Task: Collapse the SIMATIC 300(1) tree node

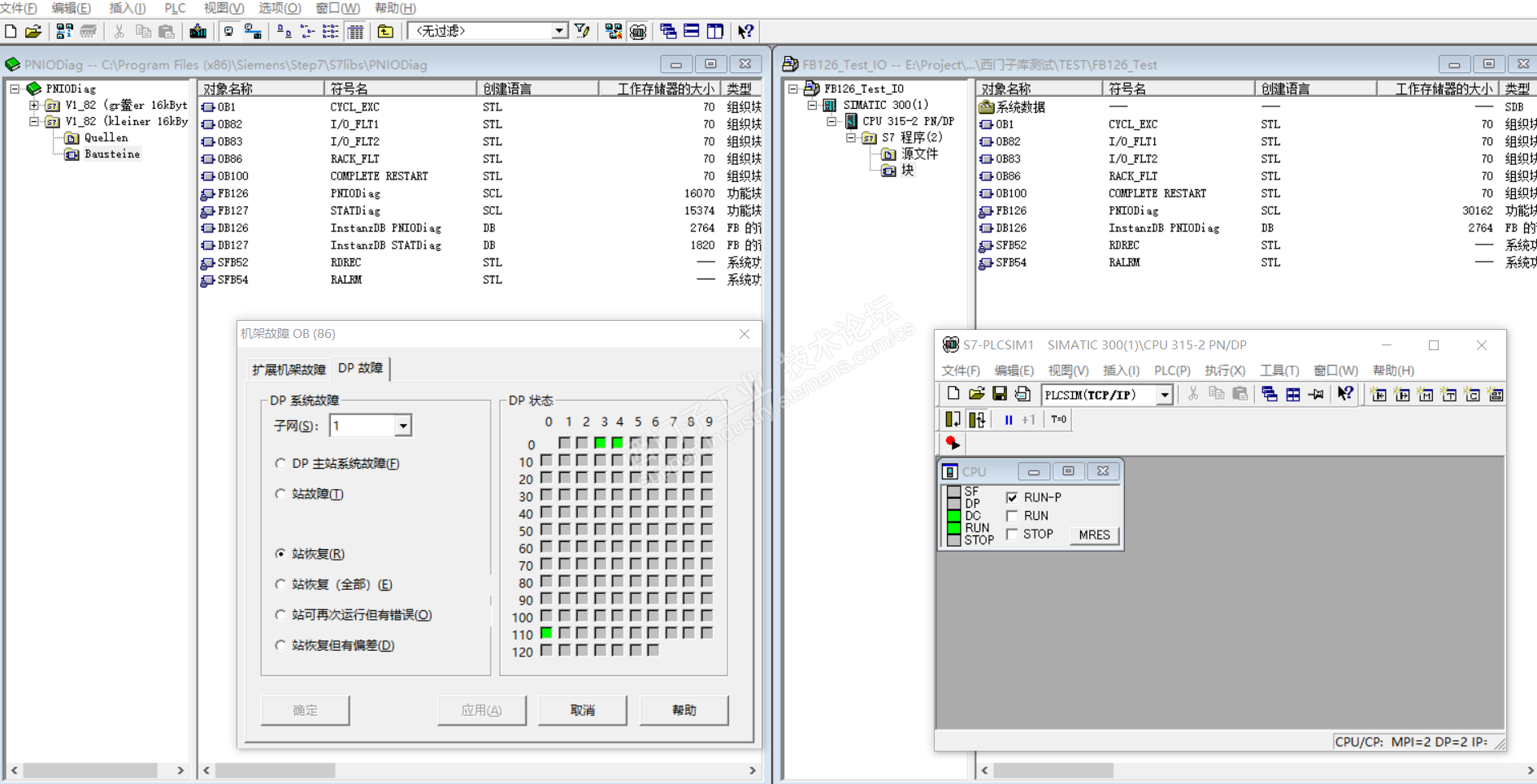Action: 812,105
